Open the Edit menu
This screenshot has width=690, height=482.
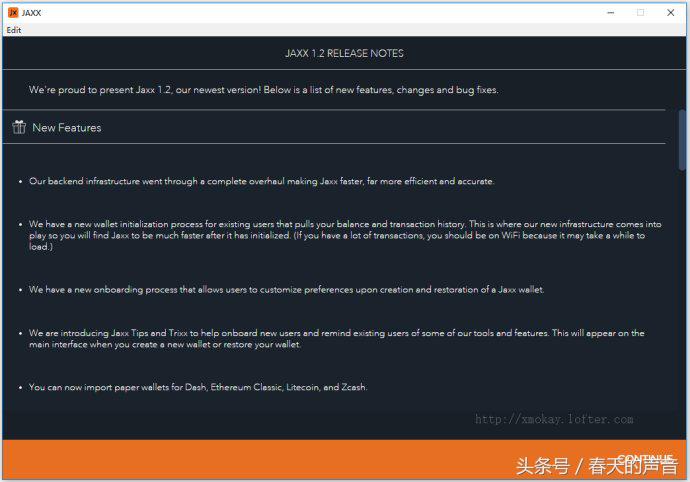(x=14, y=30)
